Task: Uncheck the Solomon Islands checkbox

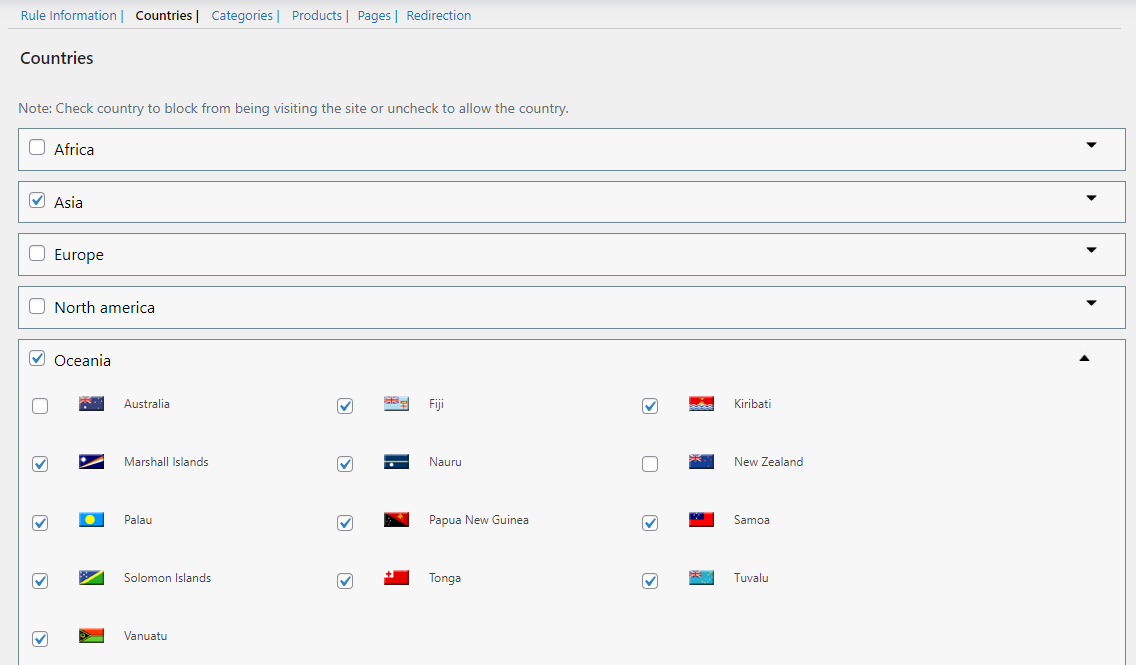Action: [40, 580]
